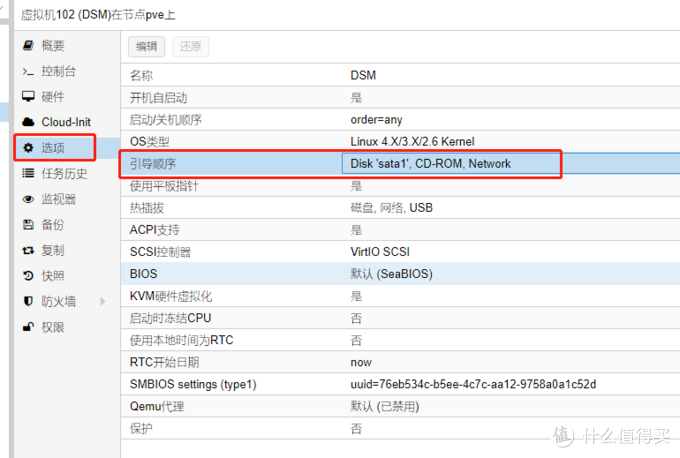Click the 快照 snapshot history icon
The image size is (680, 458).
point(28,275)
